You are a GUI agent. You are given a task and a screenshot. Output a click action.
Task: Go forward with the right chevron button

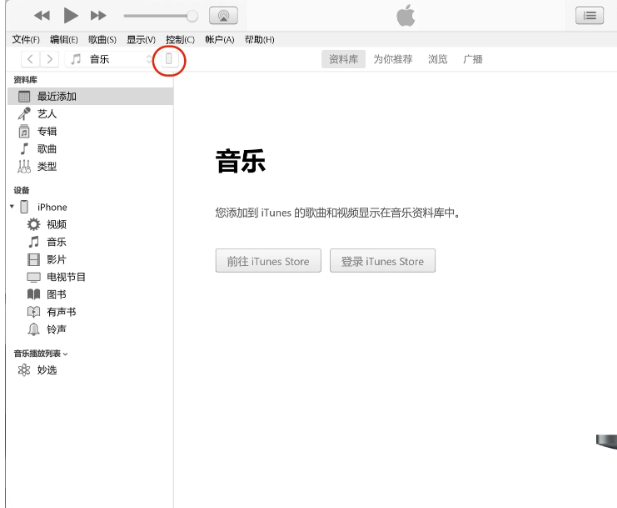49,59
